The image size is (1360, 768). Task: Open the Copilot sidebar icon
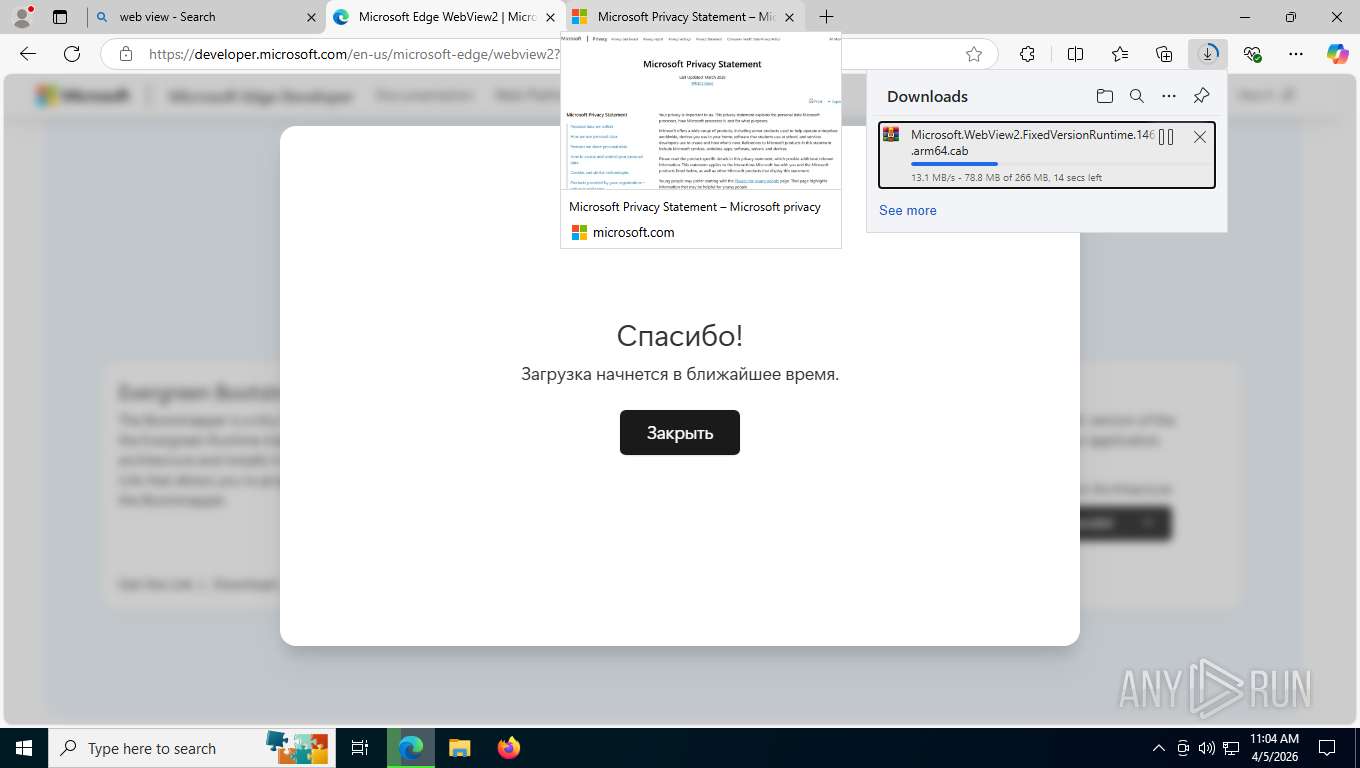[1338, 54]
